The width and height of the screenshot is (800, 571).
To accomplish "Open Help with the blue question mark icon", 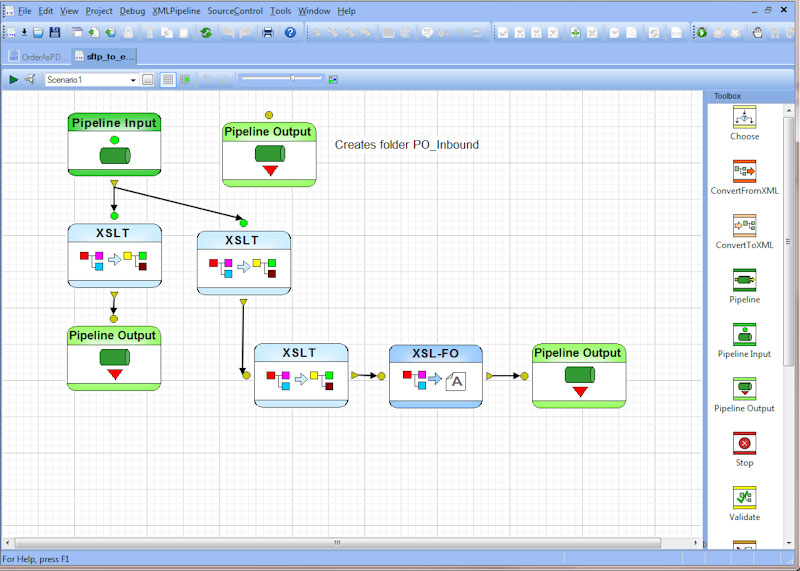I will coord(290,32).
